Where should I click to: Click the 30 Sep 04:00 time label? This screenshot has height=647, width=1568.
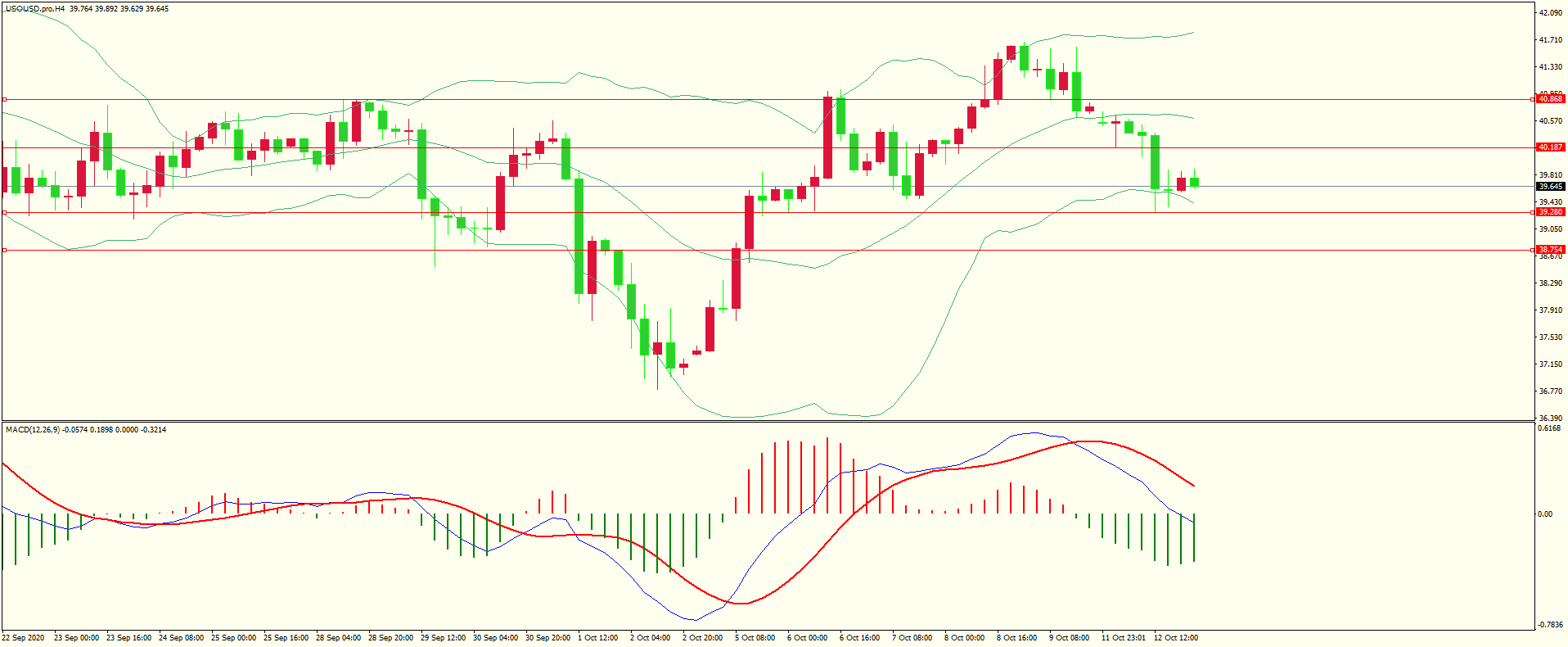coord(495,638)
